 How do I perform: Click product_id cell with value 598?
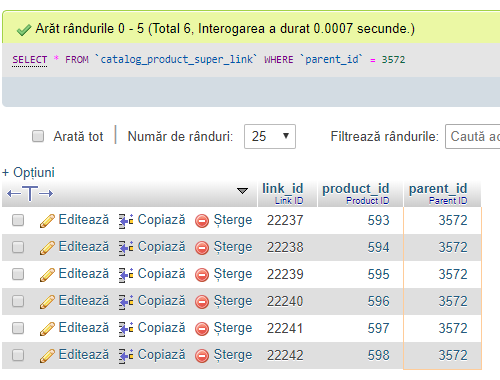[x=378, y=355]
